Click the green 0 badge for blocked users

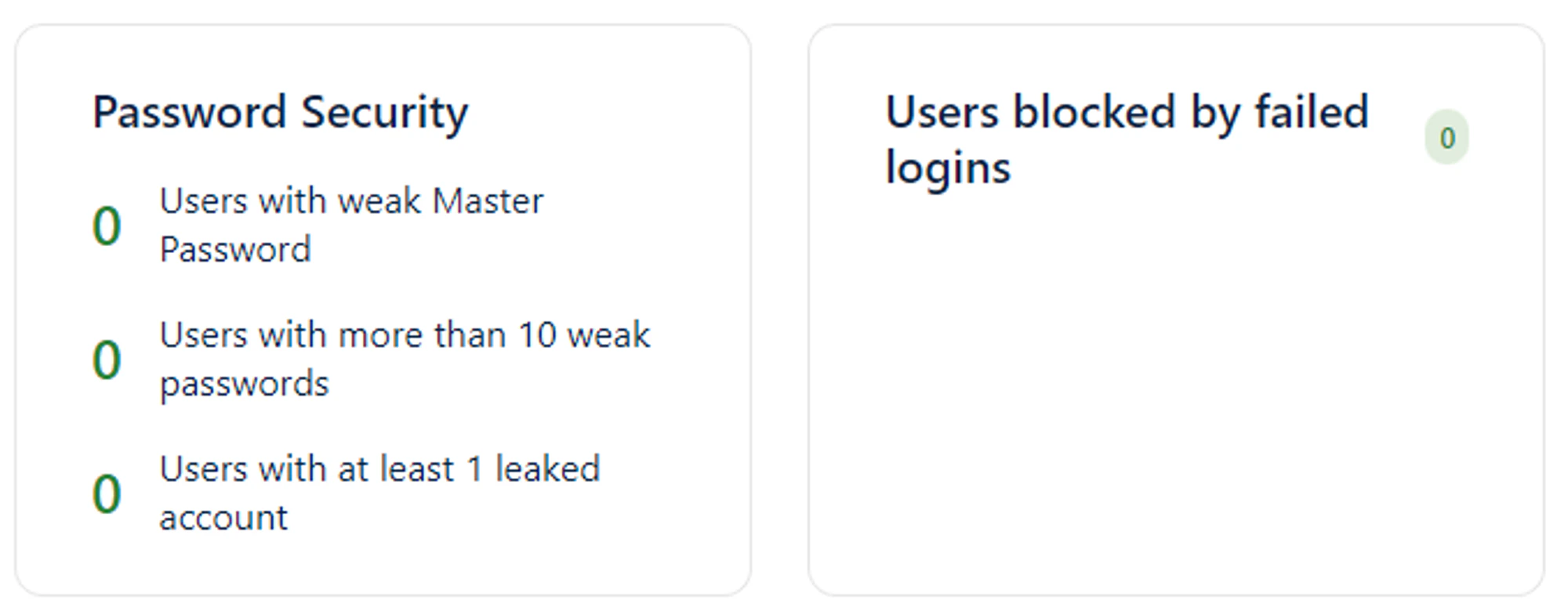[1446, 137]
